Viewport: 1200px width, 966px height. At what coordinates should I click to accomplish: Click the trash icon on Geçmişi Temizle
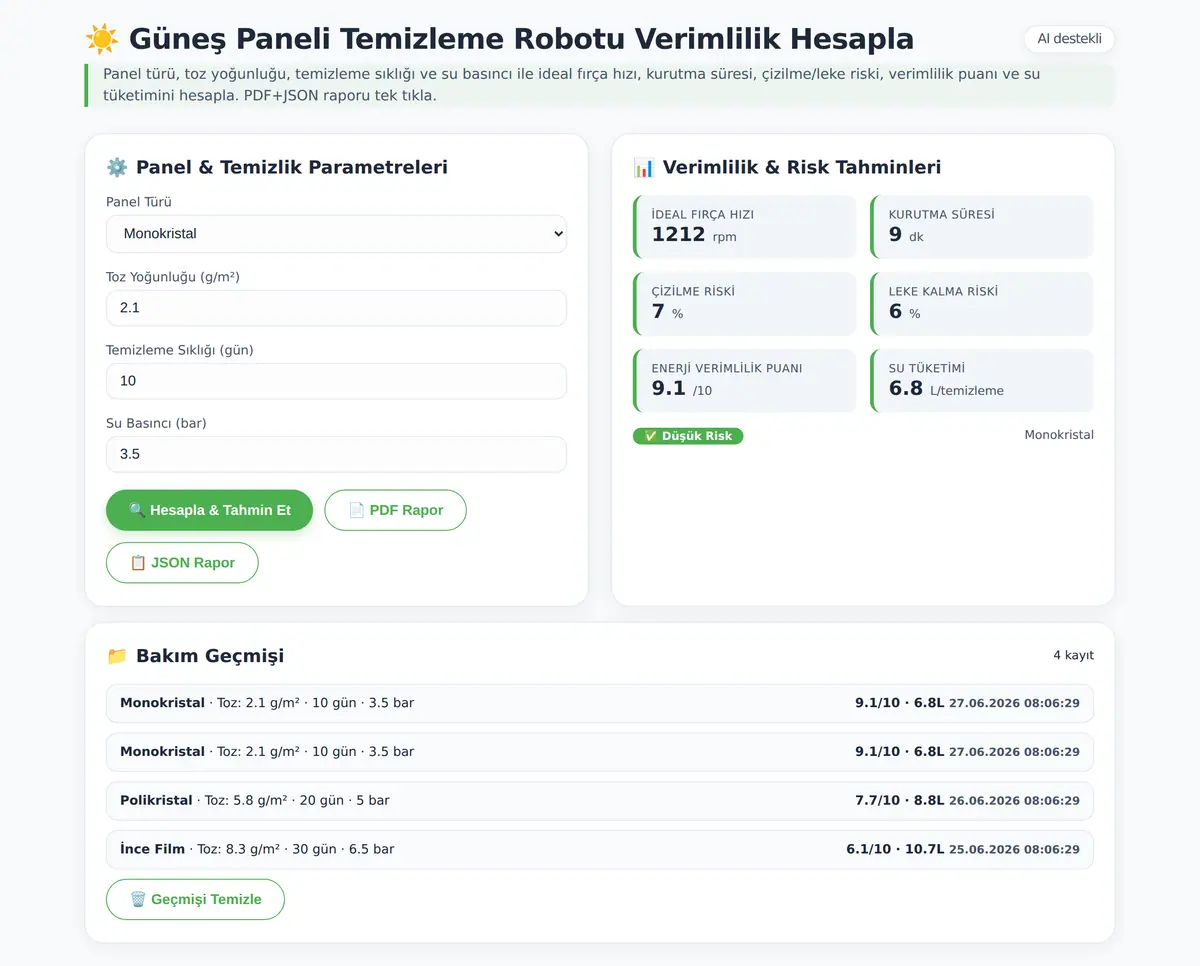click(x=138, y=899)
